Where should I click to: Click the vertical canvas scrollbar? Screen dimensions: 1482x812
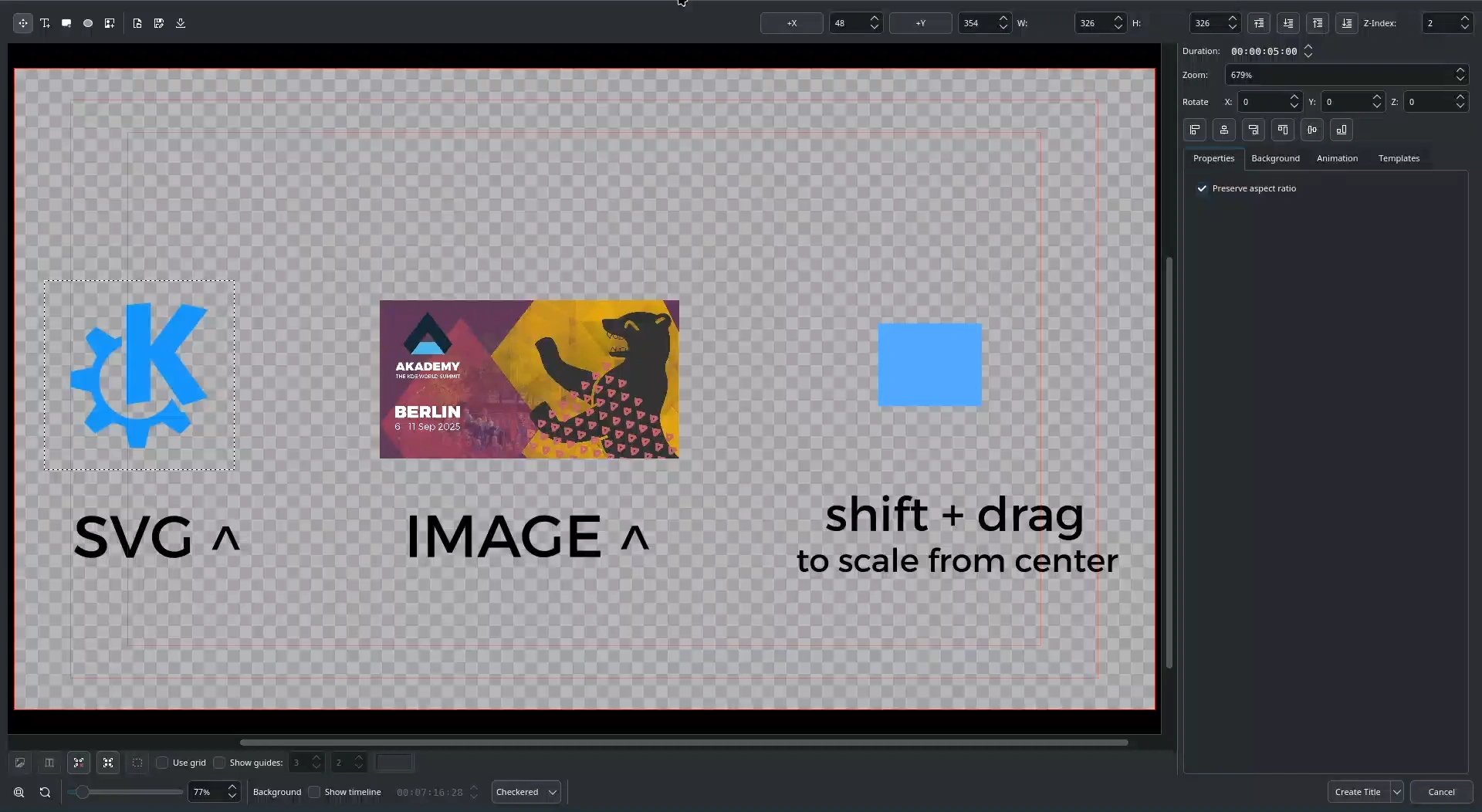[1169, 463]
